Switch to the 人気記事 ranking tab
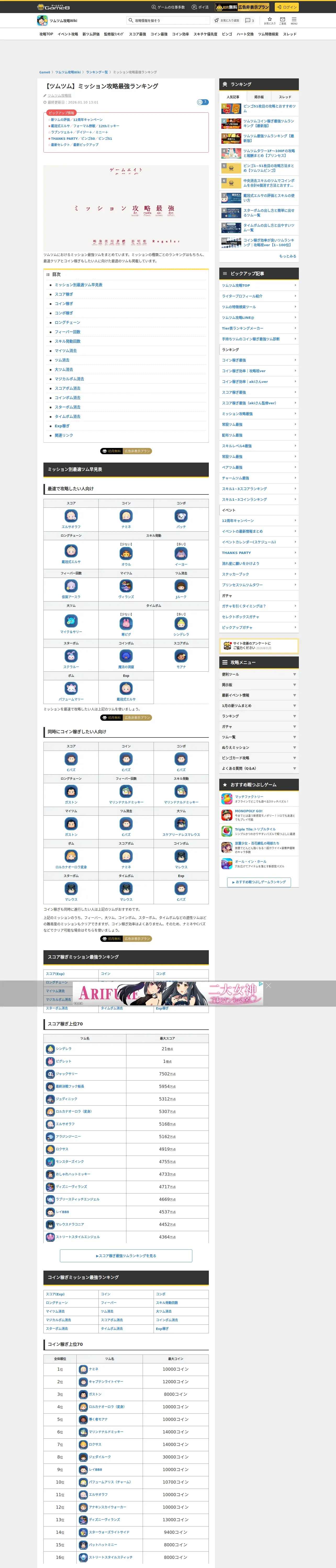Viewport: 336px width, 1568px height. coord(233,97)
